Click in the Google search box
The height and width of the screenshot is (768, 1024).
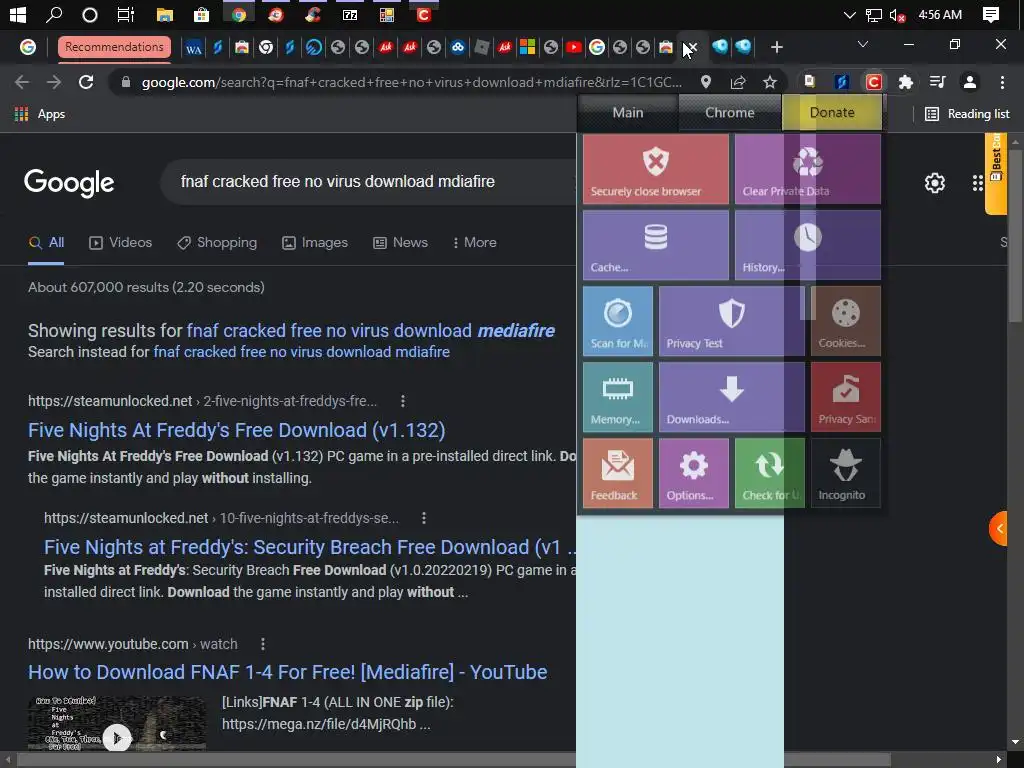(369, 182)
